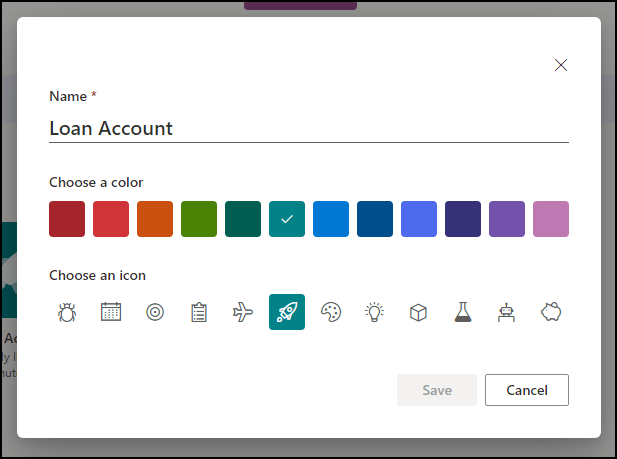Choose the orange color swatch
The width and height of the screenshot is (617, 459).
pyautogui.click(x=155, y=219)
